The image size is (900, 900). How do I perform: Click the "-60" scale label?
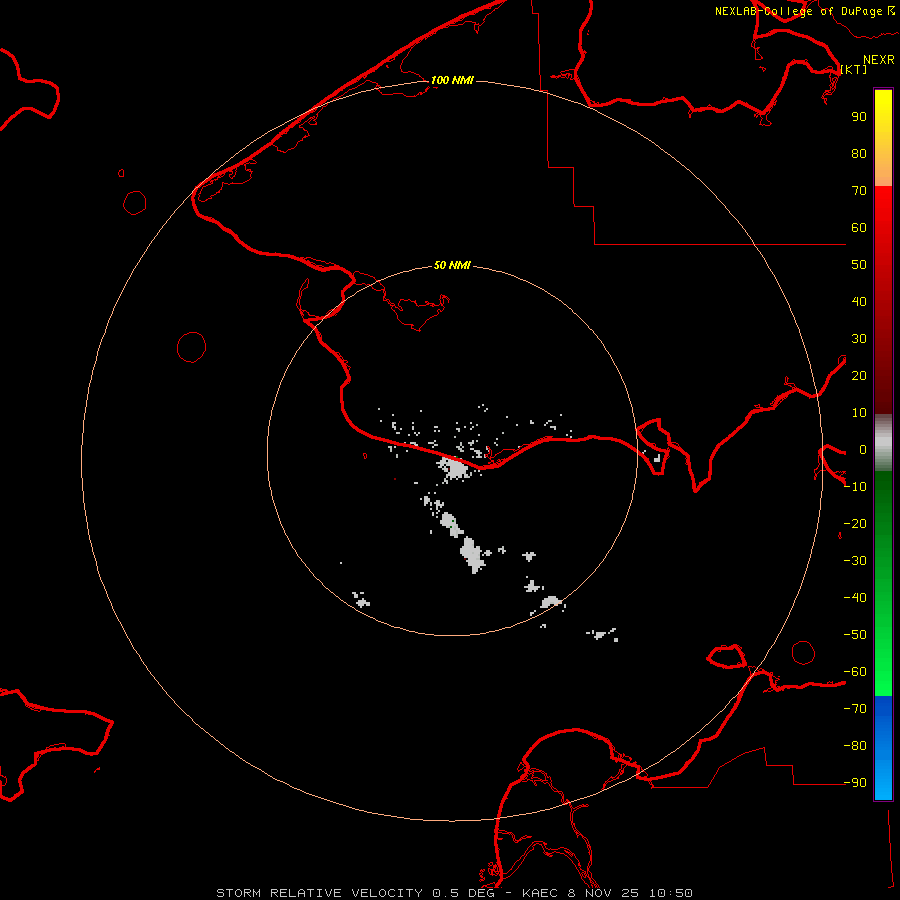(855, 672)
